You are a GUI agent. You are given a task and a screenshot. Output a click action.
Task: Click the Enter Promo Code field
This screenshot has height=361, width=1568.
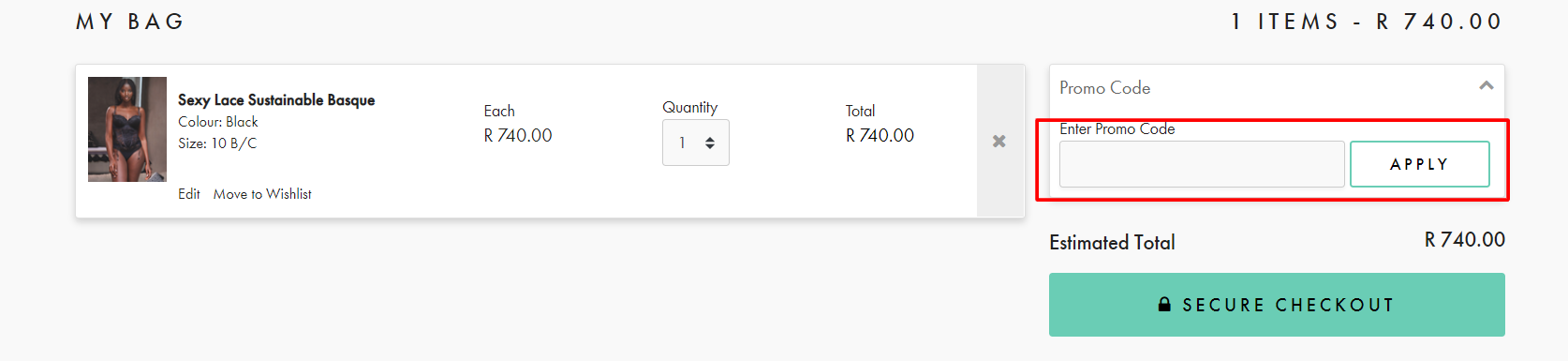pyautogui.click(x=1202, y=164)
